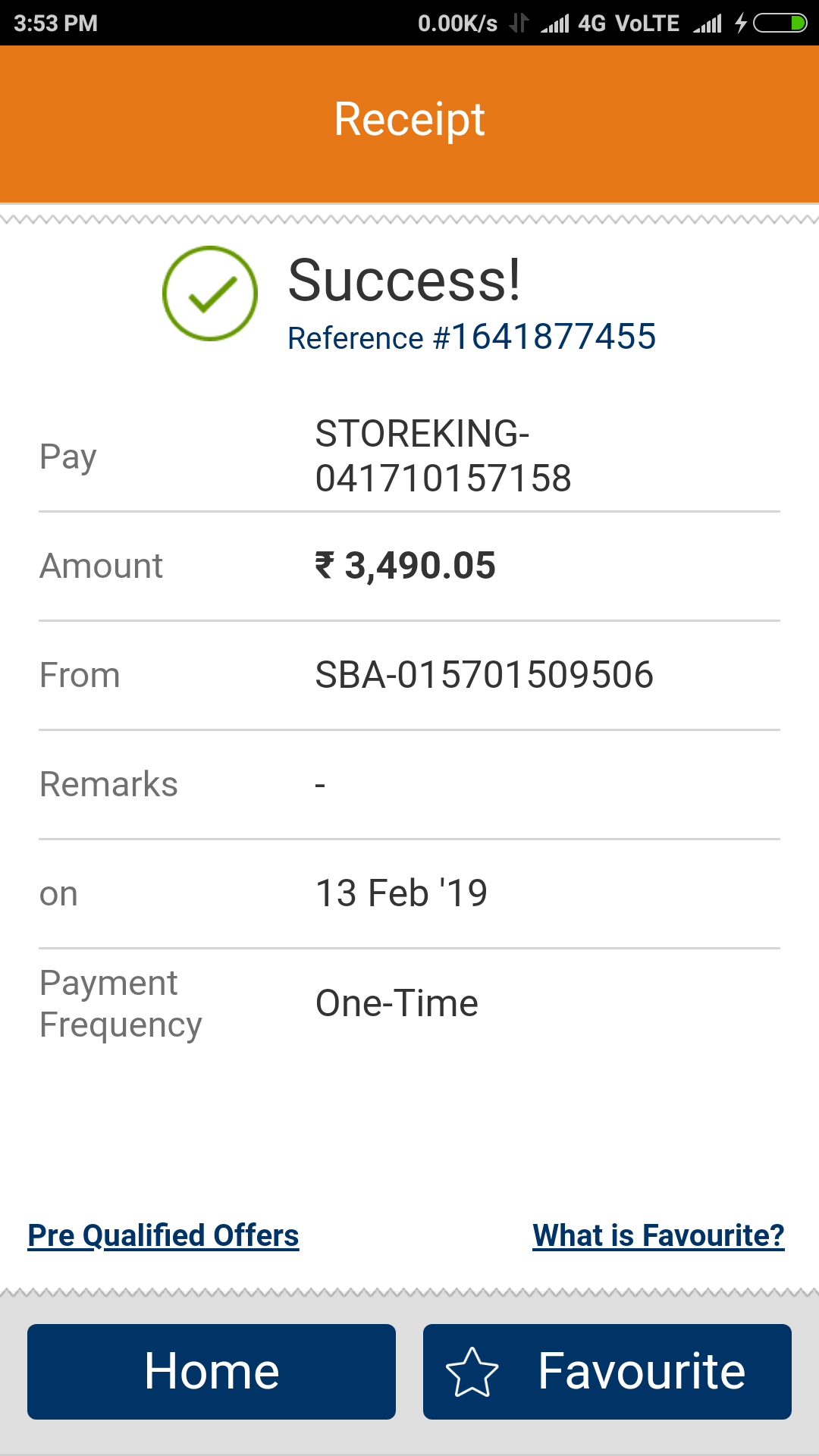The width and height of the screenshot is (819, 1456).
Task: Tap the battery icon in status bar
Action: coord(780,24)
